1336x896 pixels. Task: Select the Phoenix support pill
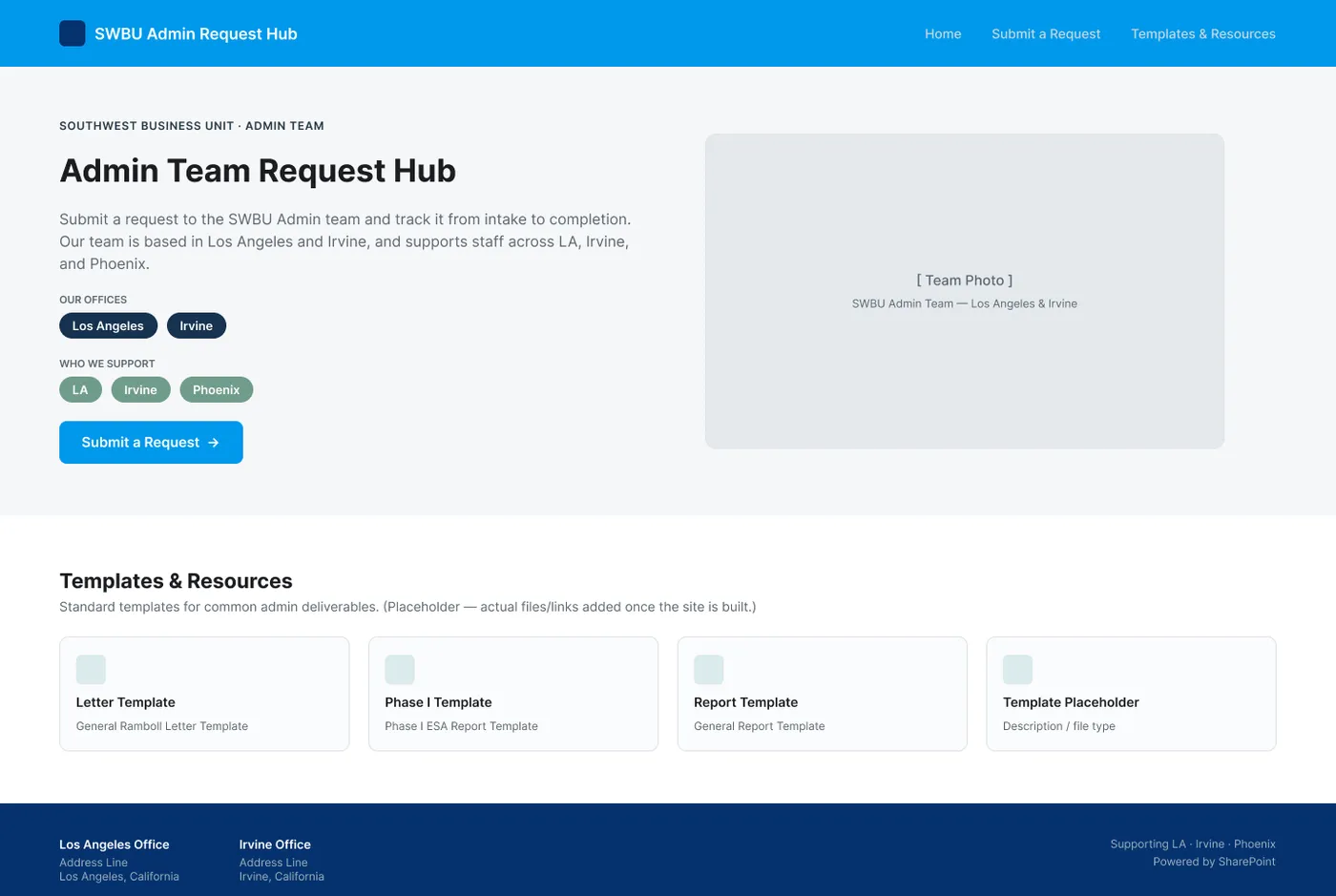pyautogui.click(x=217, y=389)
